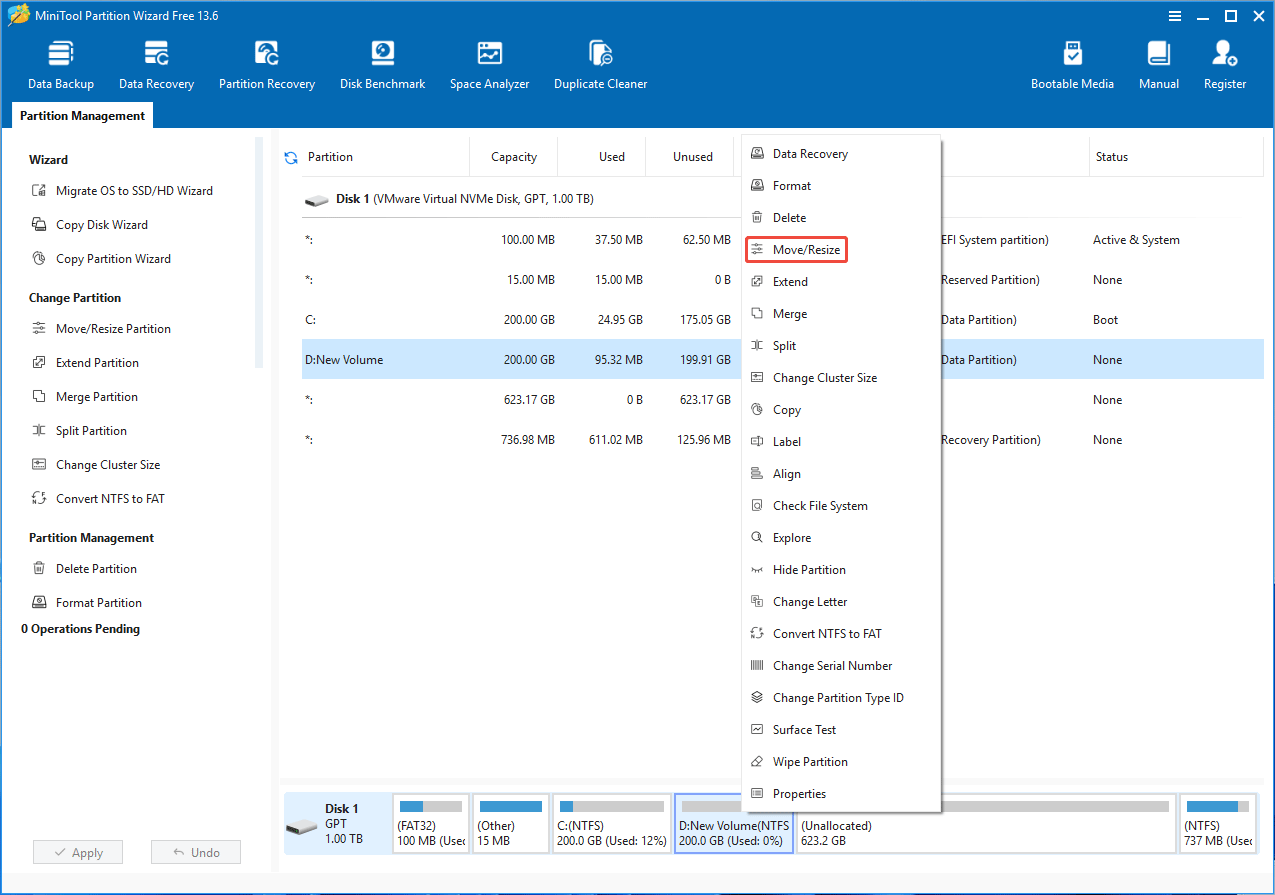
Task: Choose Convert NTFS to FAT in sidebar
Action: pos(98,499)
